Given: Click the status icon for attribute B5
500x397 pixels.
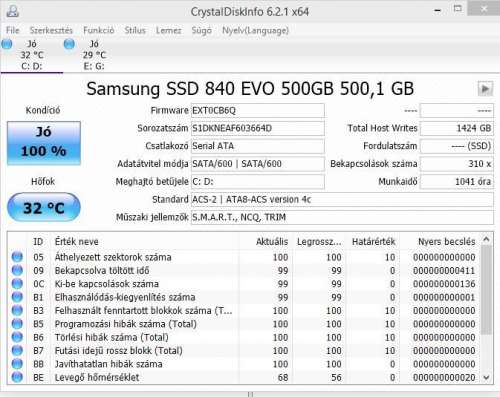Looking at the screenshot, I should pos(17,324).
